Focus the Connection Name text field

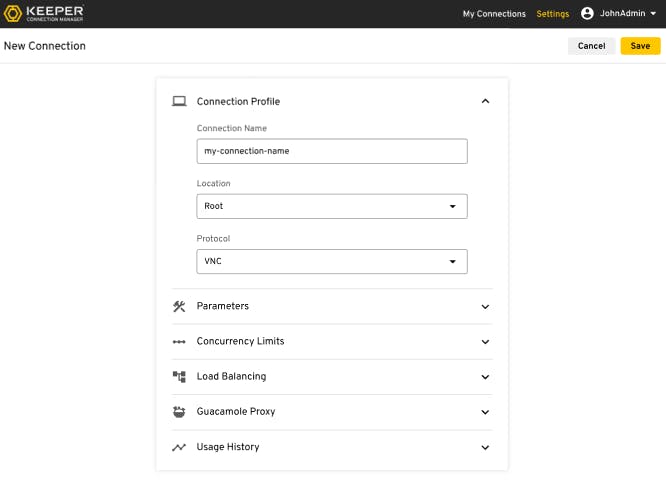(x=332, y=151)
